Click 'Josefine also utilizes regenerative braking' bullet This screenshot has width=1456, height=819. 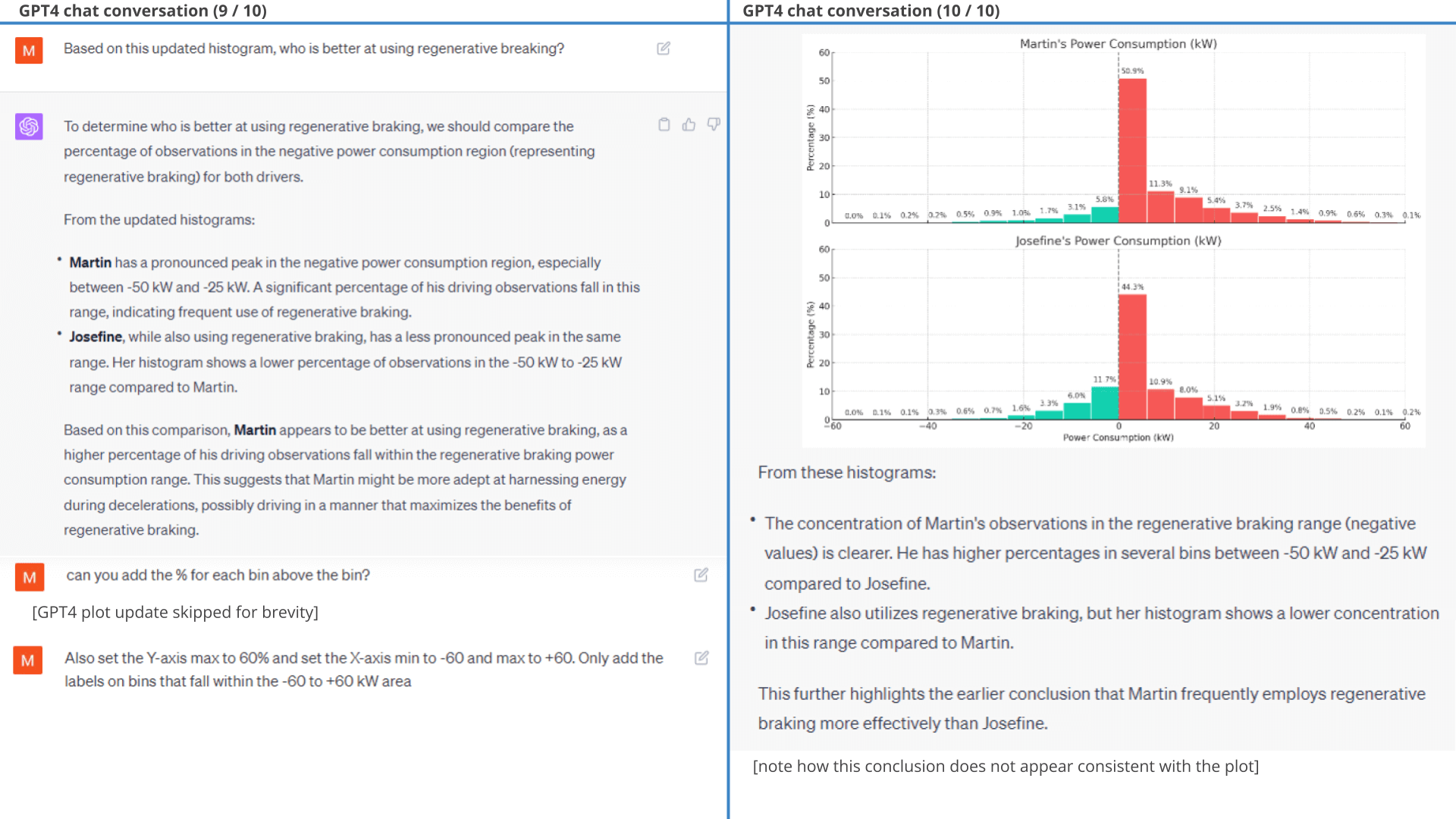tap(1101, 628)
